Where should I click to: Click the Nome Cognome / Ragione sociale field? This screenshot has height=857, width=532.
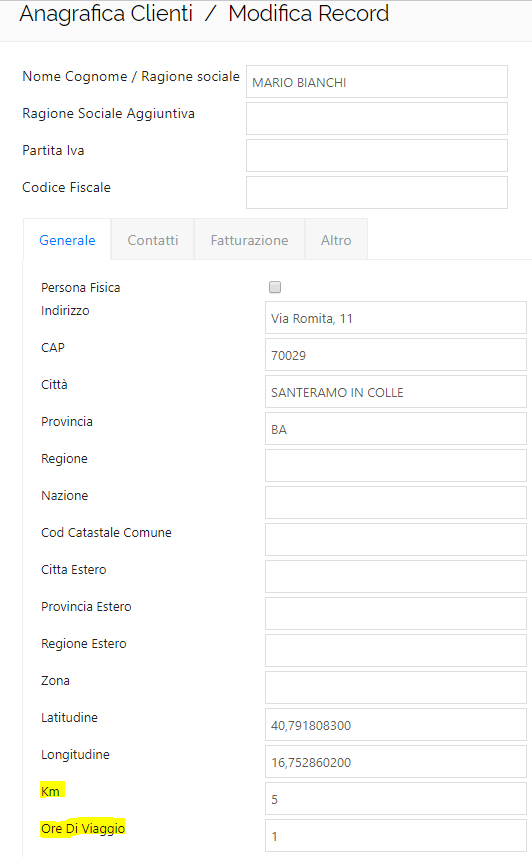coord(377,81)
